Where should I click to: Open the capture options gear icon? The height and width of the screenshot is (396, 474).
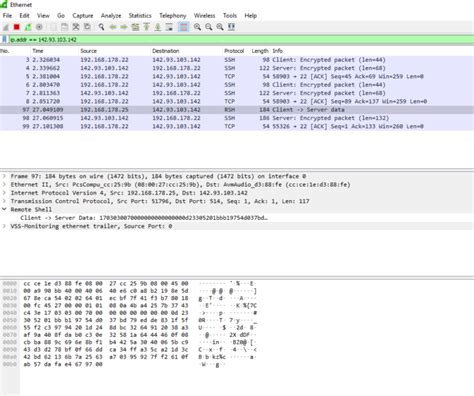[x=39, y=27]
